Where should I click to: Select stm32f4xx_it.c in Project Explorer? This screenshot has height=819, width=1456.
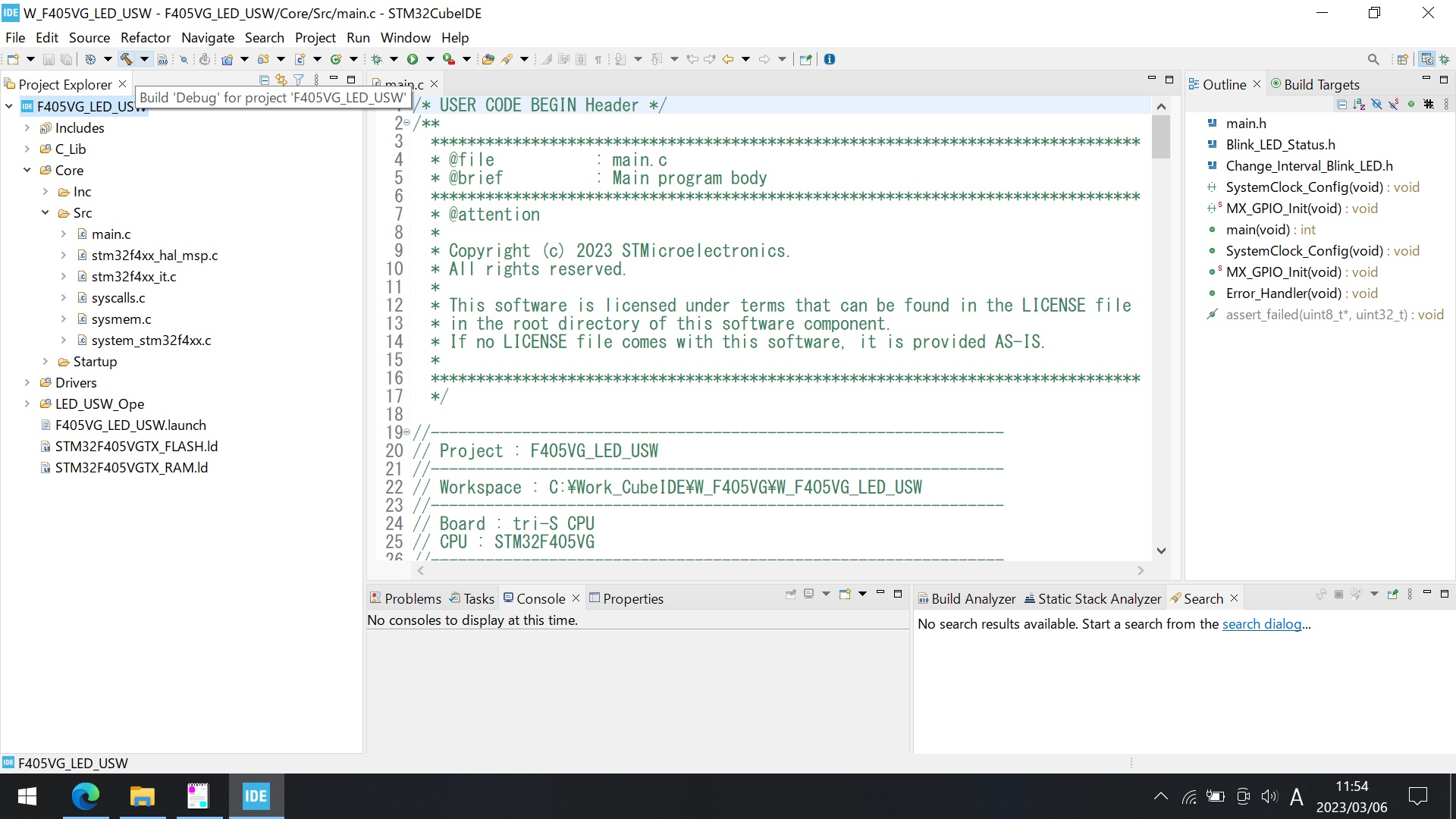click(133, 277)
